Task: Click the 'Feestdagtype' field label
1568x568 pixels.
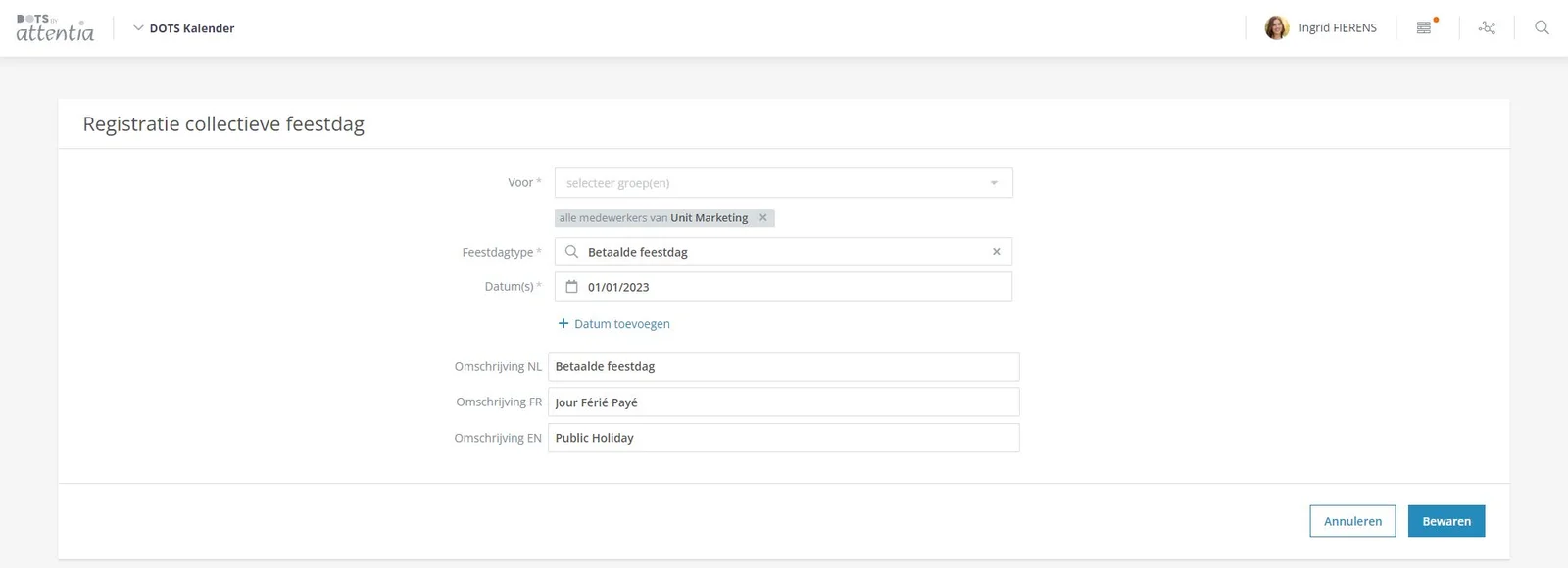Action: coord(502,253)
